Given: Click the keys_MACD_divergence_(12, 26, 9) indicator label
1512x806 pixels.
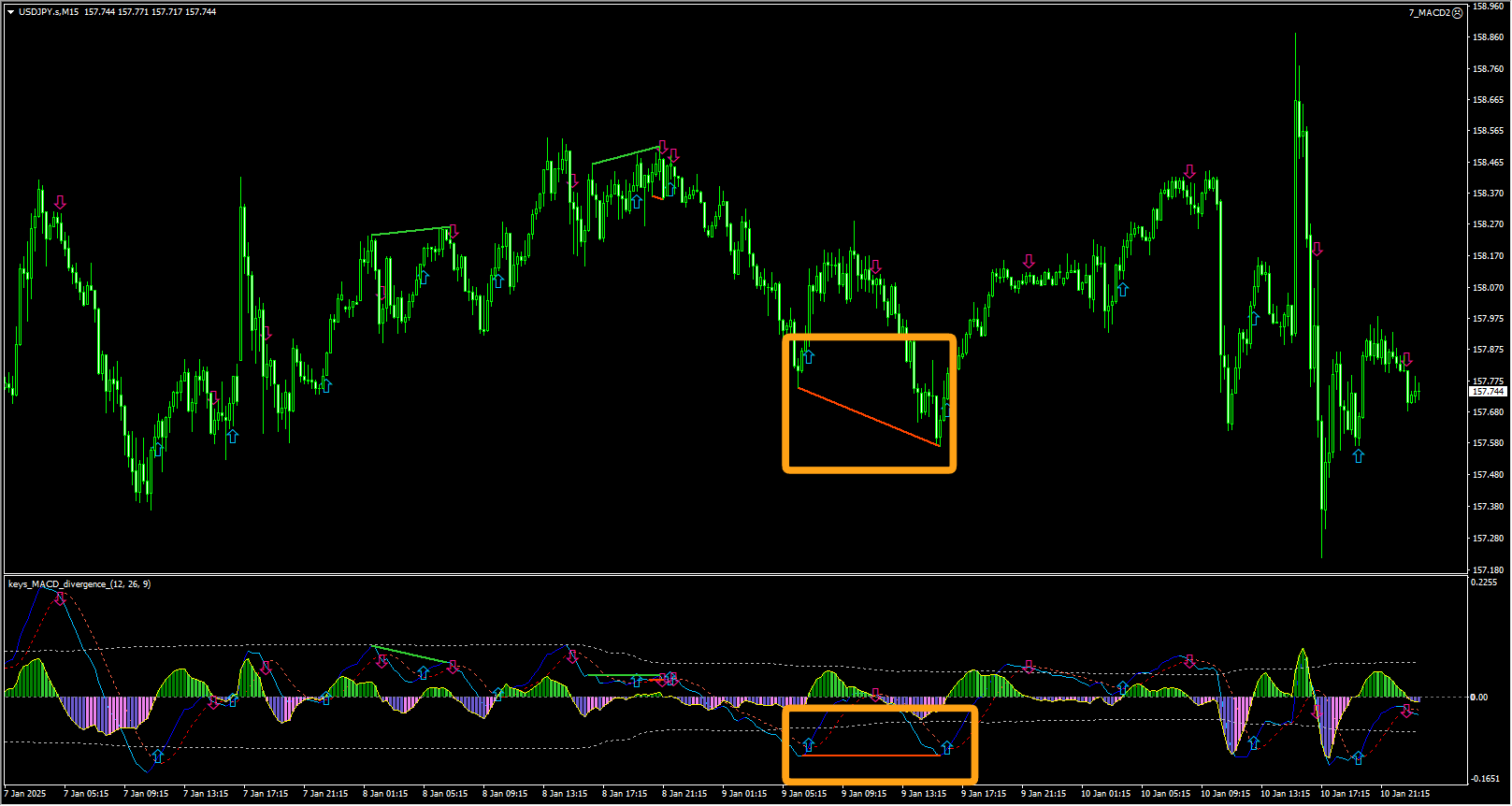Looking at the screenshot, I should click(79, 584).
